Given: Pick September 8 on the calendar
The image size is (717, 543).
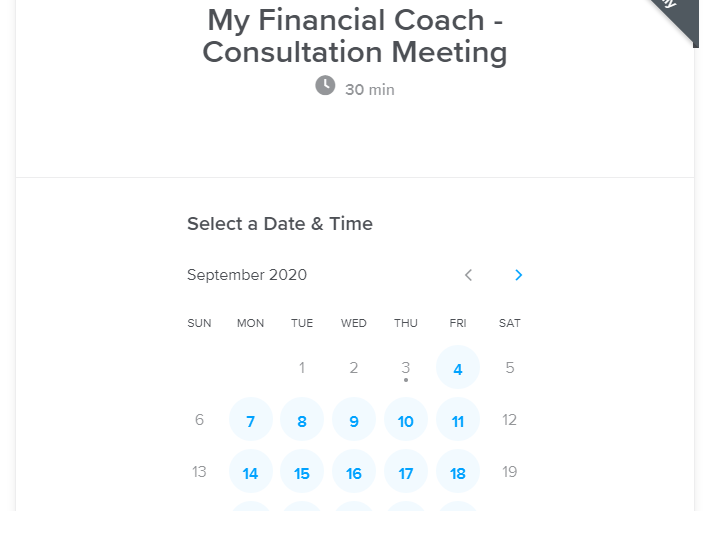Looking at the screenshot, I should coord(302,421).
